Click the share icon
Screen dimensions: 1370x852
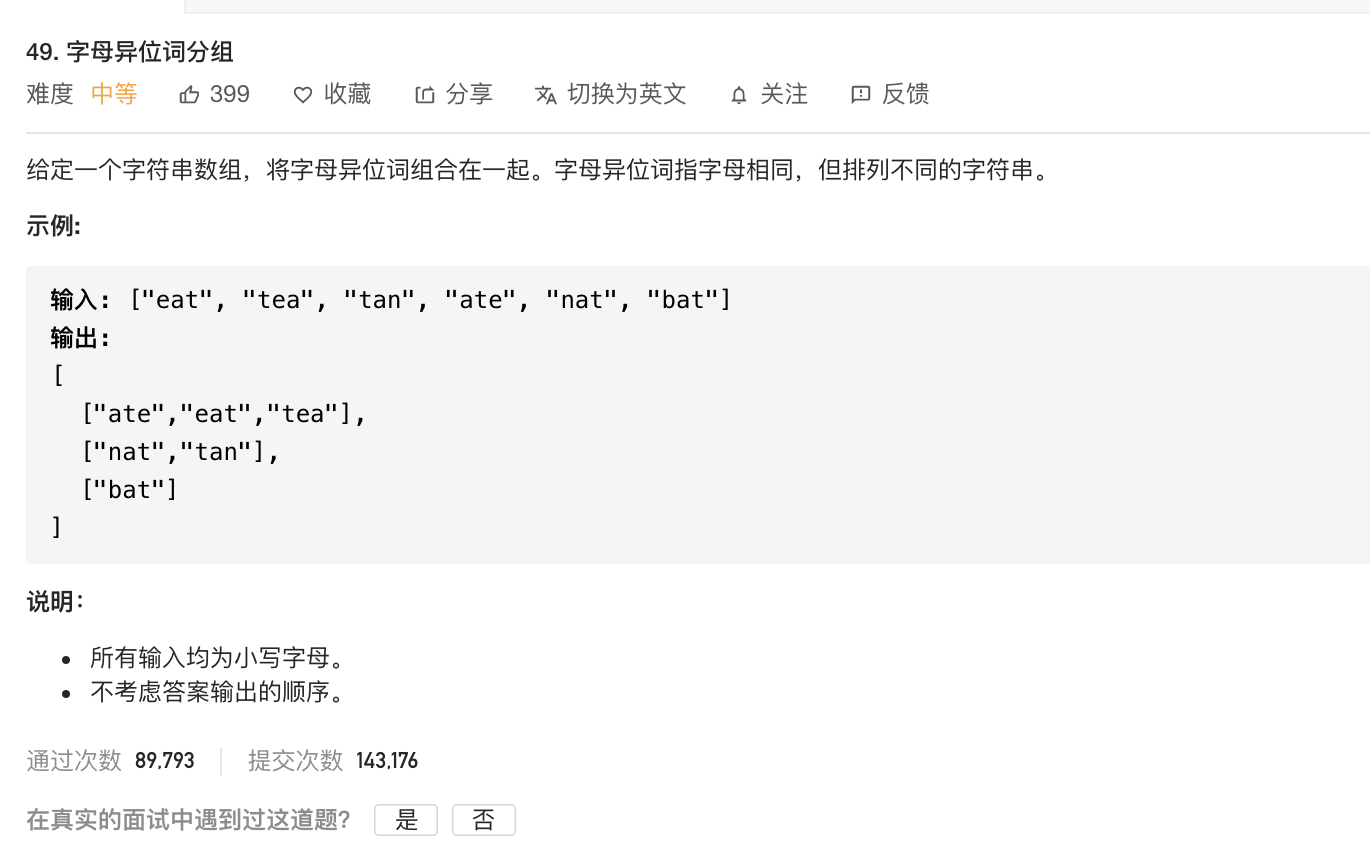[x=425, y=95]
